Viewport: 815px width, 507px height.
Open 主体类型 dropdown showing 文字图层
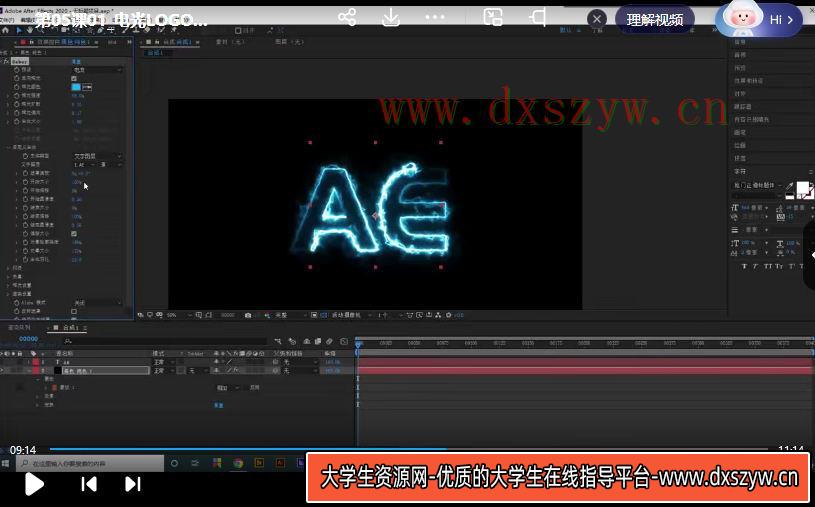[97, 156]
